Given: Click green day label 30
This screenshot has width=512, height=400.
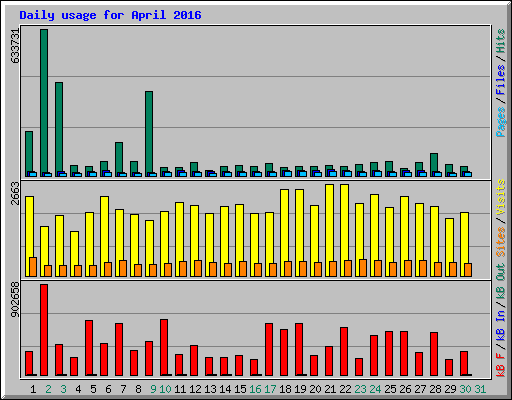Looking at the screenshot, I should (465, 389).
